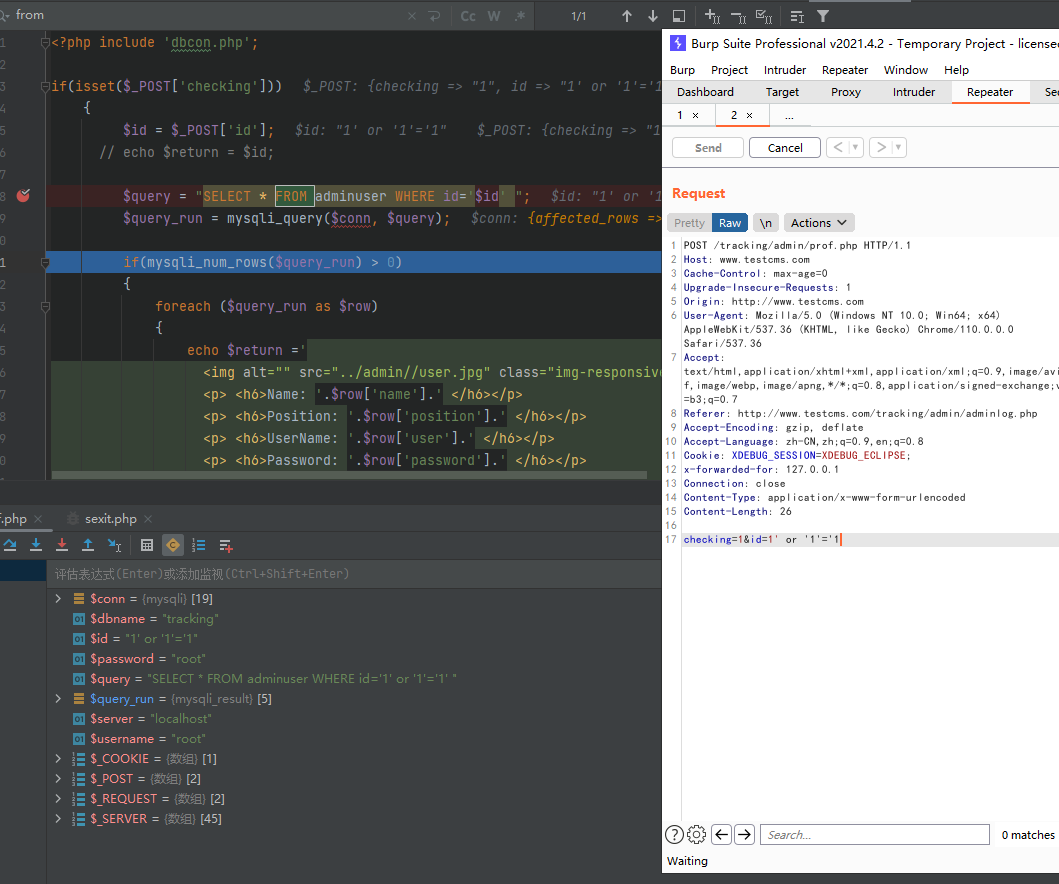Viewport: 1059px width, 884px height.
Task: Open Project menu in Burp Suite
Action: 729,70
